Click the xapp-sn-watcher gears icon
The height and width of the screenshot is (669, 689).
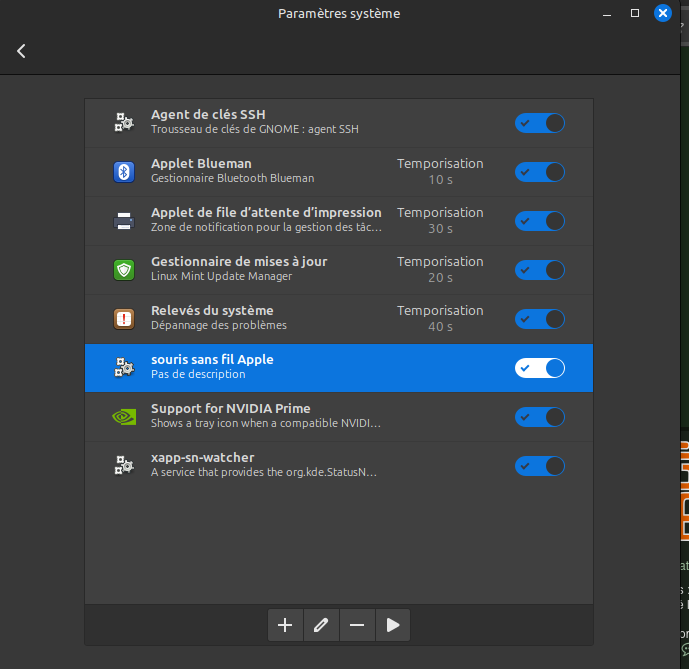coord(123,466)
